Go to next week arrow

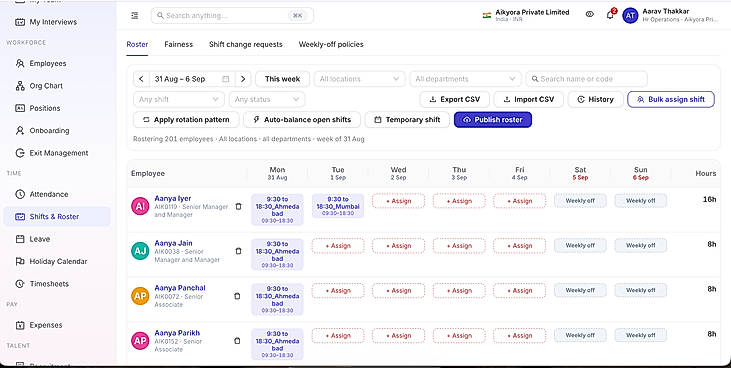(243, 79)
